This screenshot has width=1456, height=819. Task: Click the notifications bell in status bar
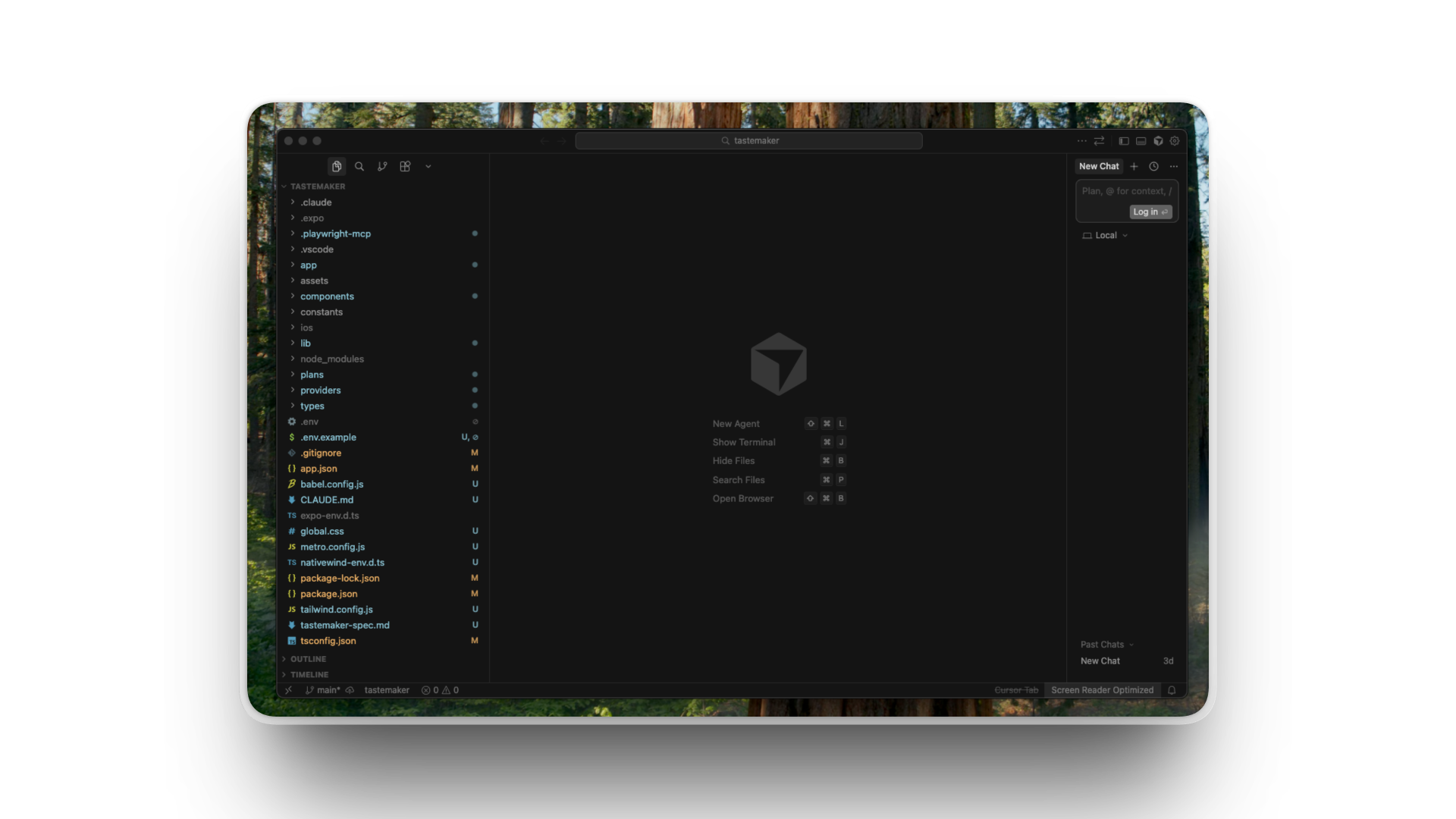pos(1172,690)
